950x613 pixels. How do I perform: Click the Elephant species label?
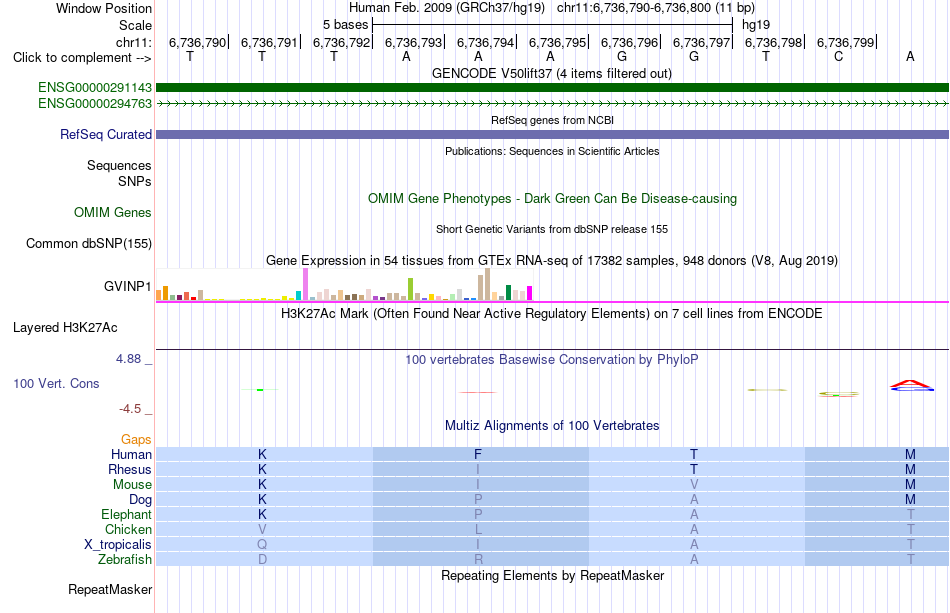[127, 514]
